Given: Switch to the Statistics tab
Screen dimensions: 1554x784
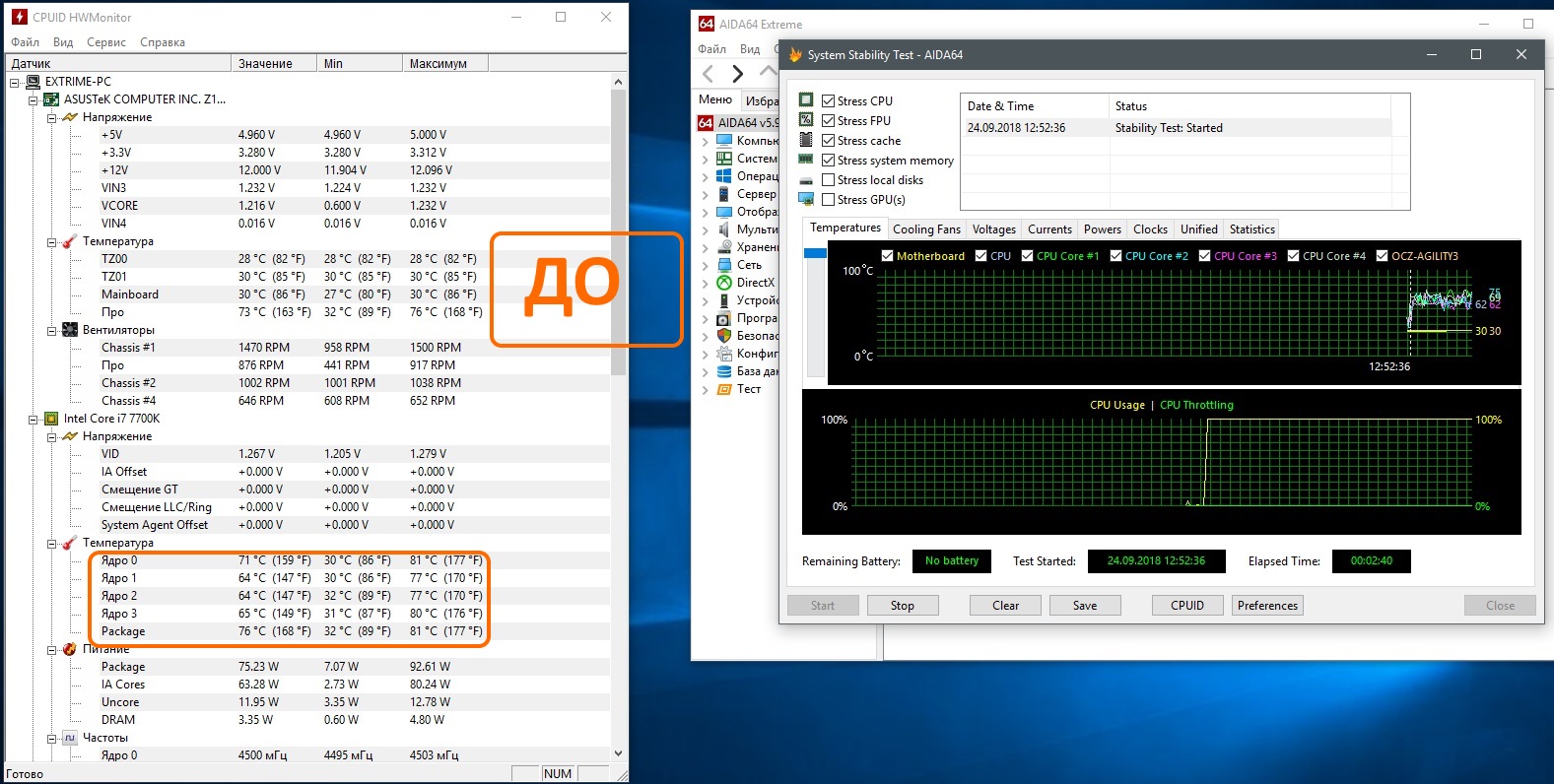Looking at the screenshot, I should (x=1251, y=229).
